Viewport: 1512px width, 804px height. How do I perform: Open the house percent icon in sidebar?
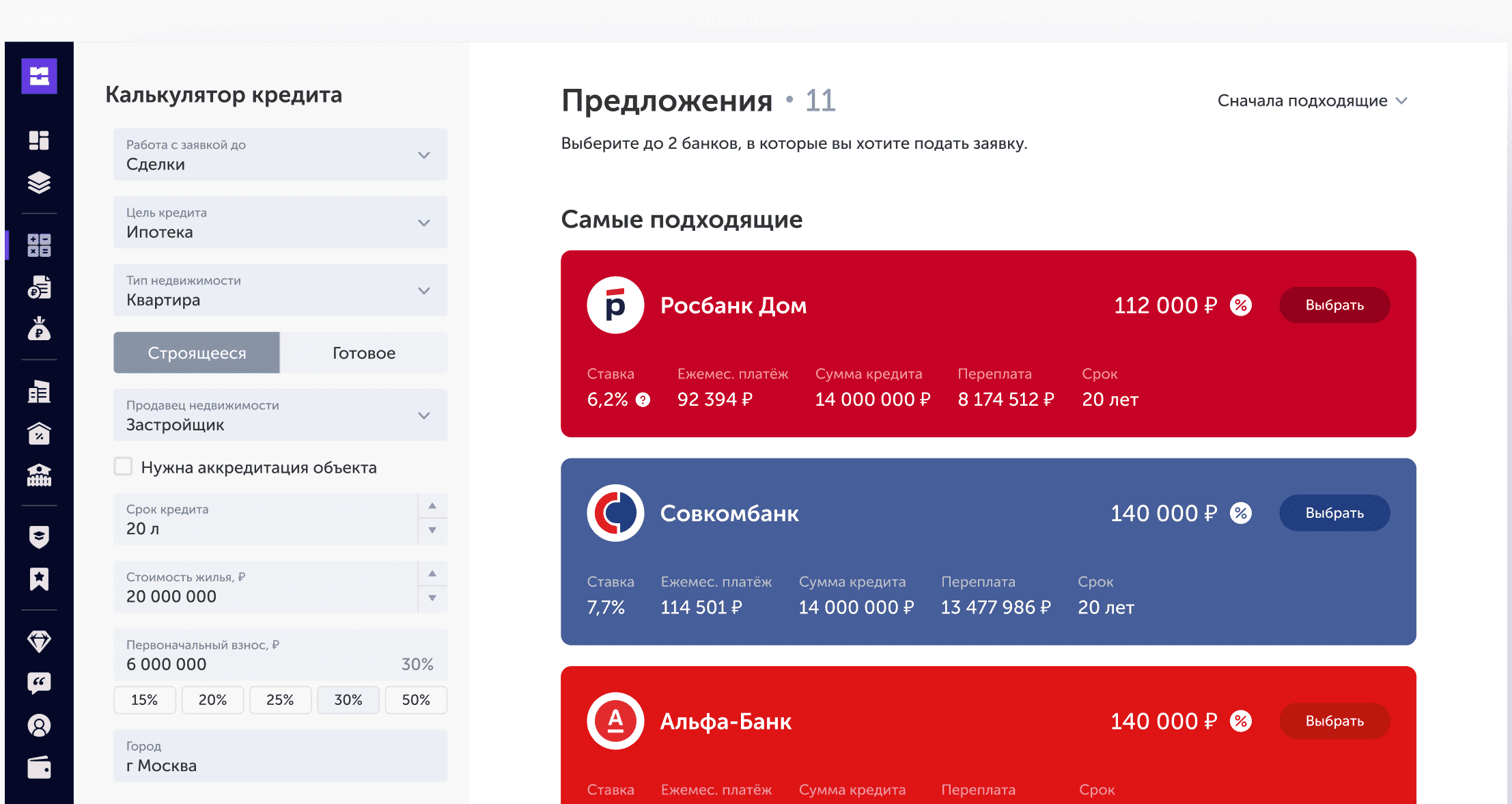(x=39, y=434)
